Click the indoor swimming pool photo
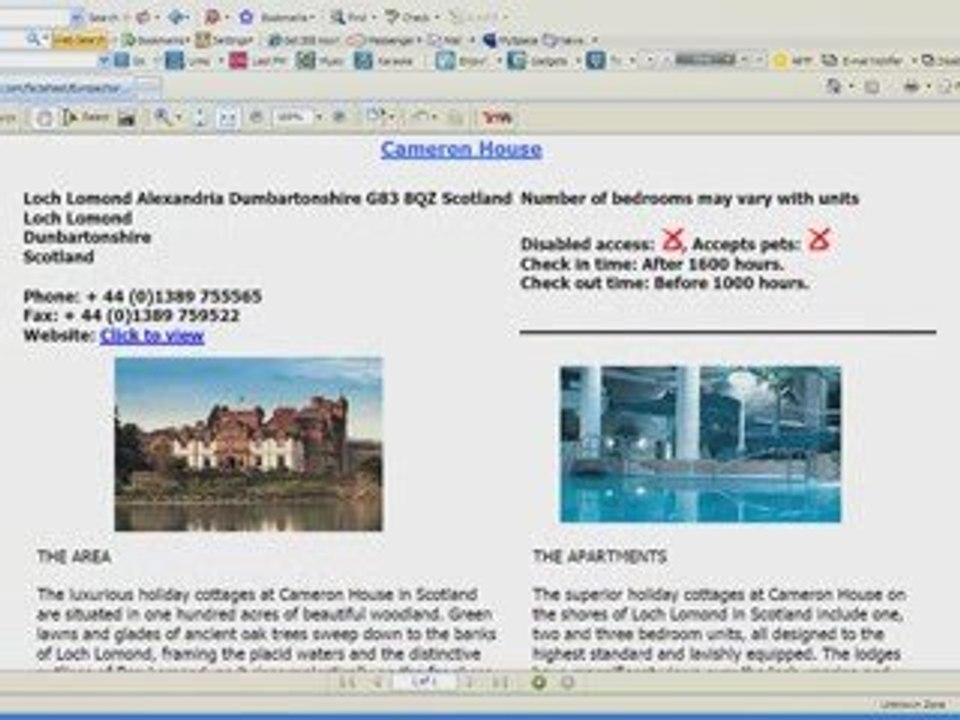 tap(700, 444)
